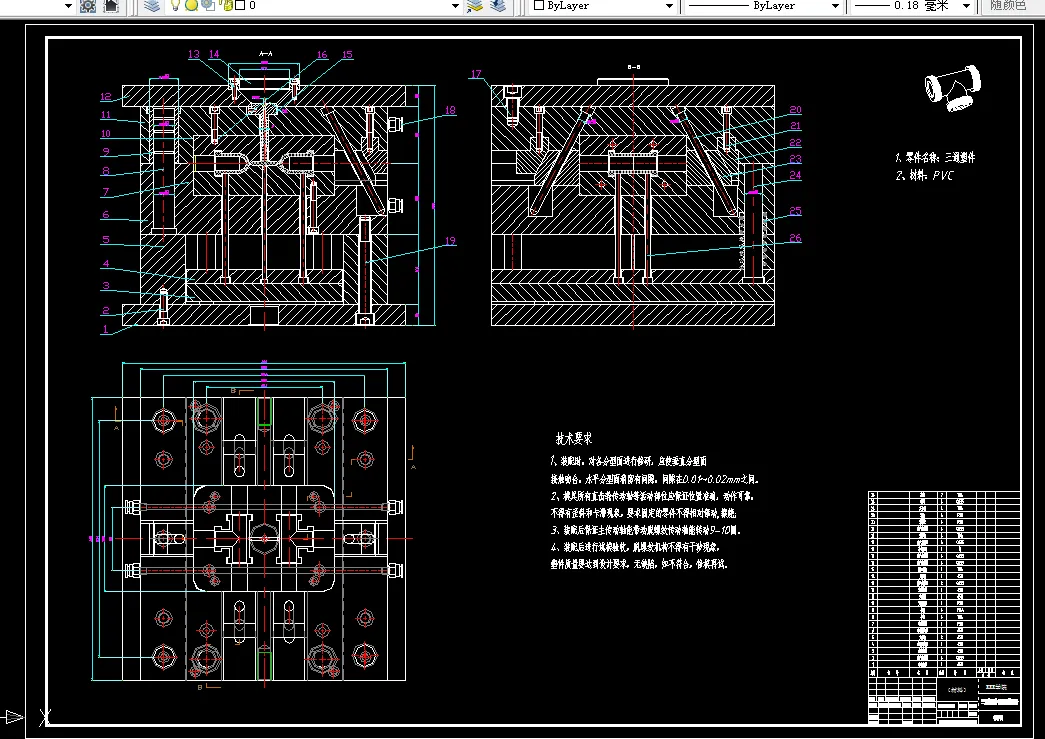This screenshot has width=1045, height=739.
Task: Toggle layer 0 lock padlock icon
Action: coord(226,6)
